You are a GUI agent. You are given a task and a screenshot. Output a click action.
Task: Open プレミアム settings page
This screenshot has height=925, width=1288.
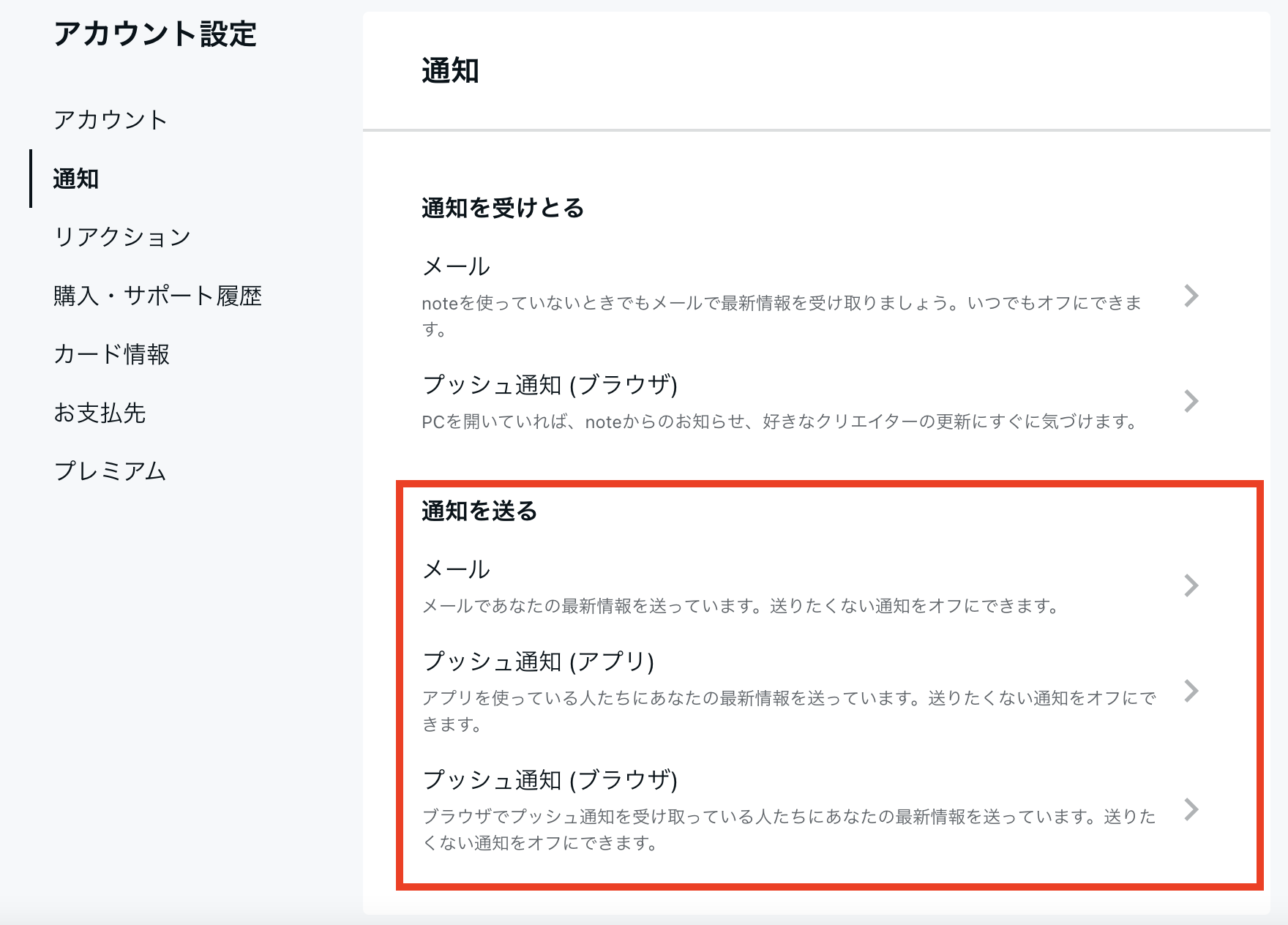coord(111,471)
